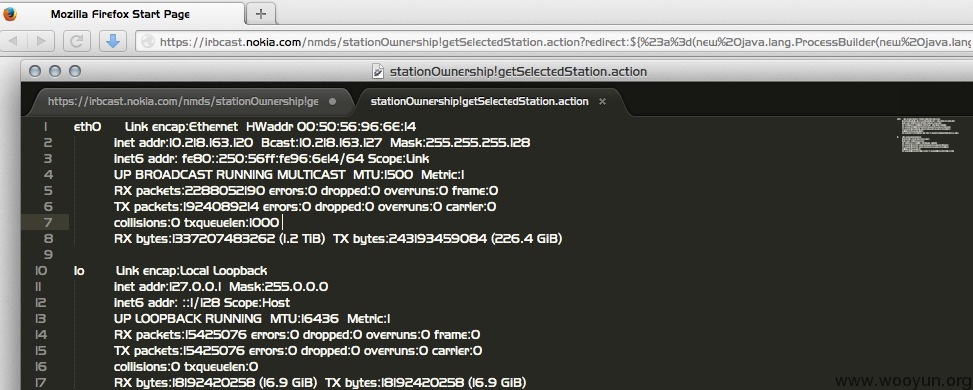Screen dimensions: 973x390
Task: Reload the current page
Action: pos(77,42)
